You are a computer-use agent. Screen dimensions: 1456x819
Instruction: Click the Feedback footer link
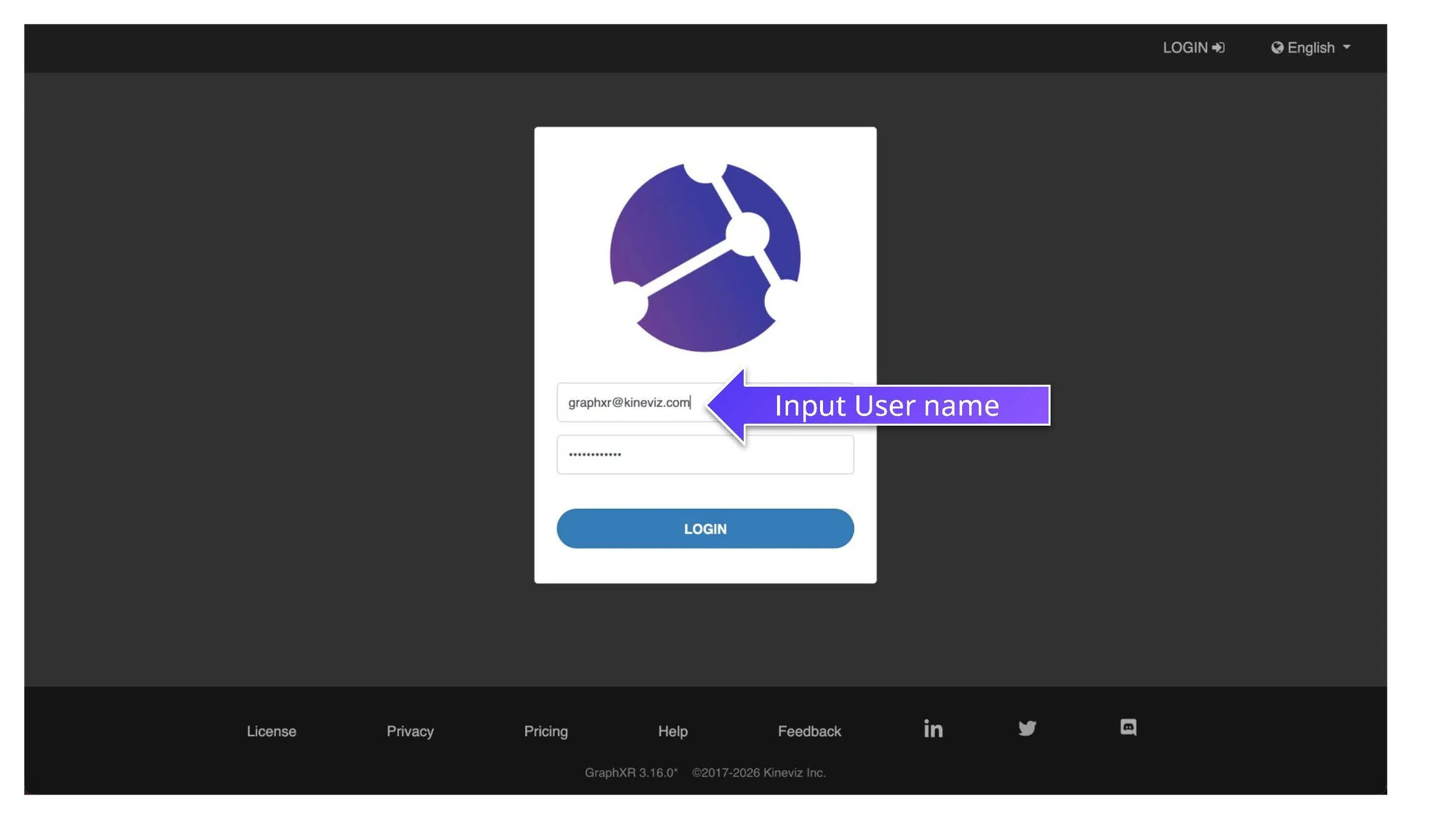tap(809, 731)
